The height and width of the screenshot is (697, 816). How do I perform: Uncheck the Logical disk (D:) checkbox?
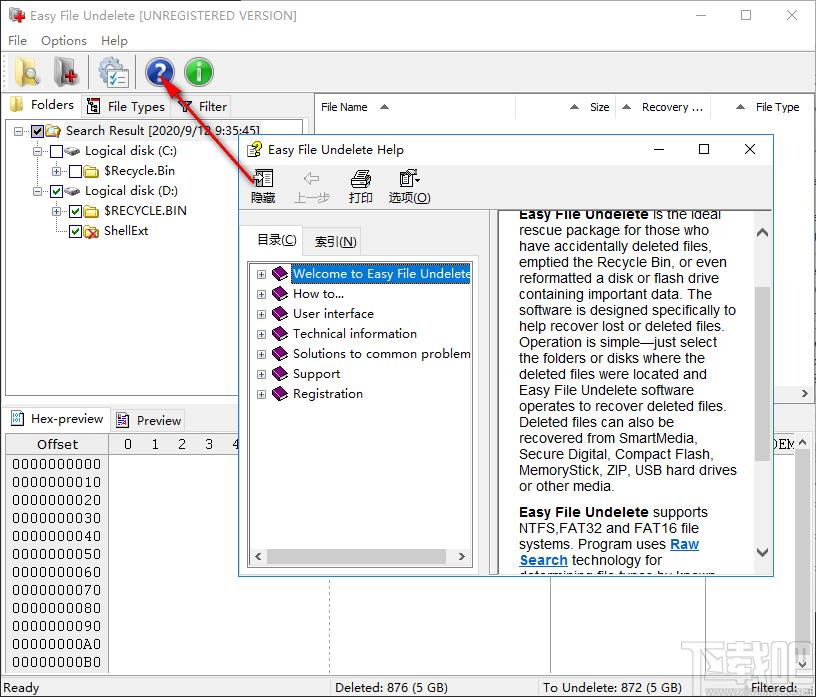(x=56, y=192)
